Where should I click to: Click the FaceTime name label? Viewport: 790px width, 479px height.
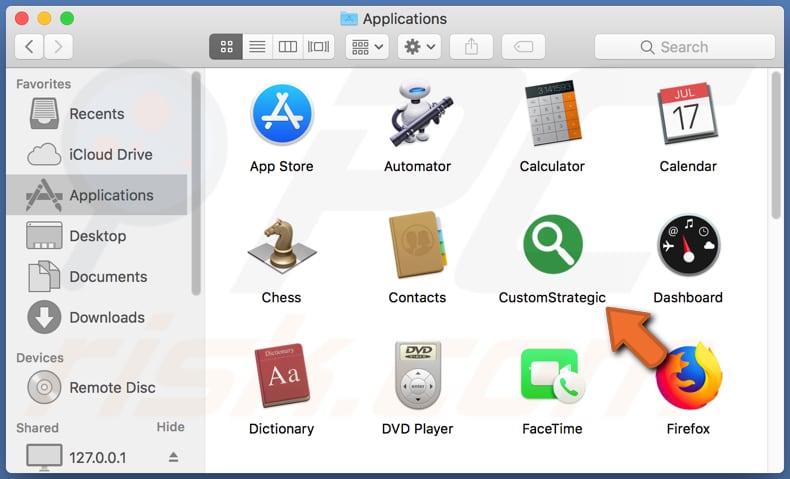click(553, 429)
